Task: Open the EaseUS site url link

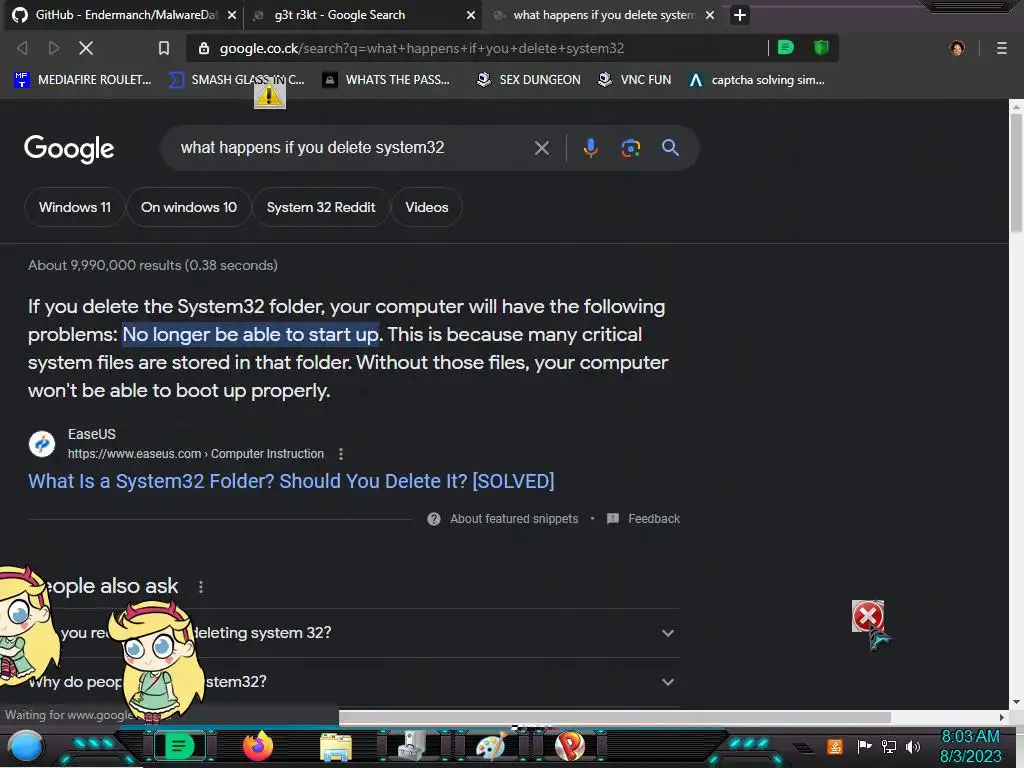Action: (196, 454)
